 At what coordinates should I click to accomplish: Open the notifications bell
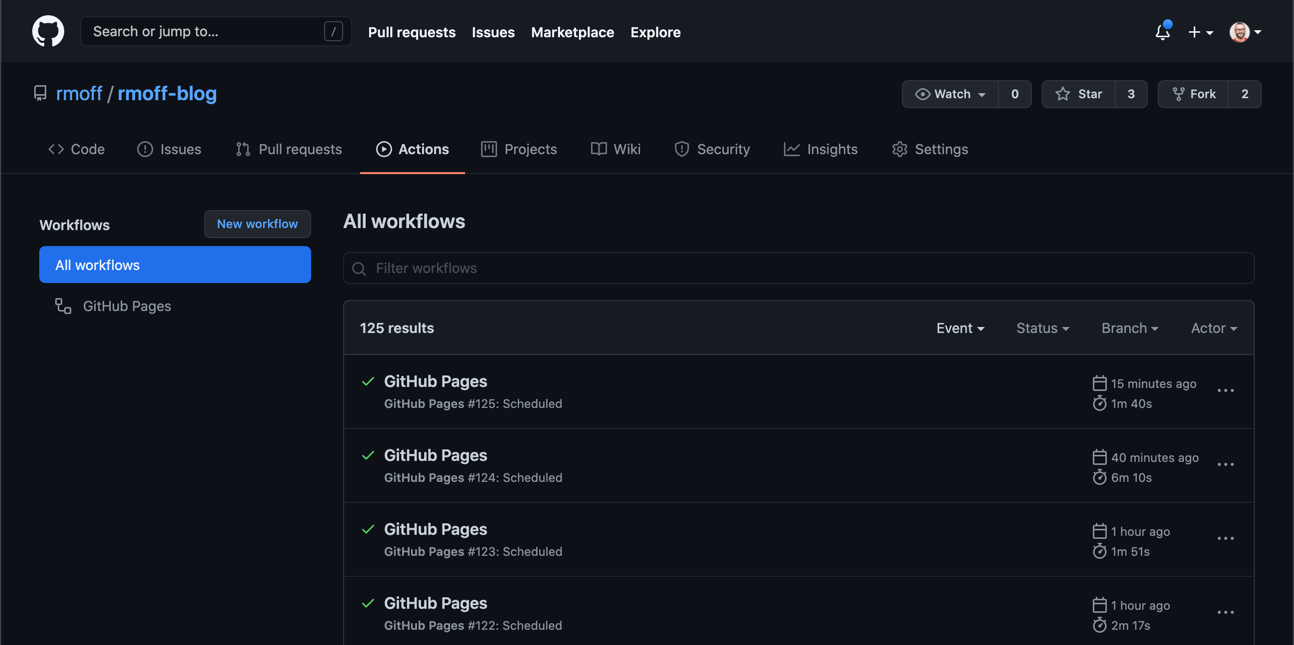point(1162,32)
